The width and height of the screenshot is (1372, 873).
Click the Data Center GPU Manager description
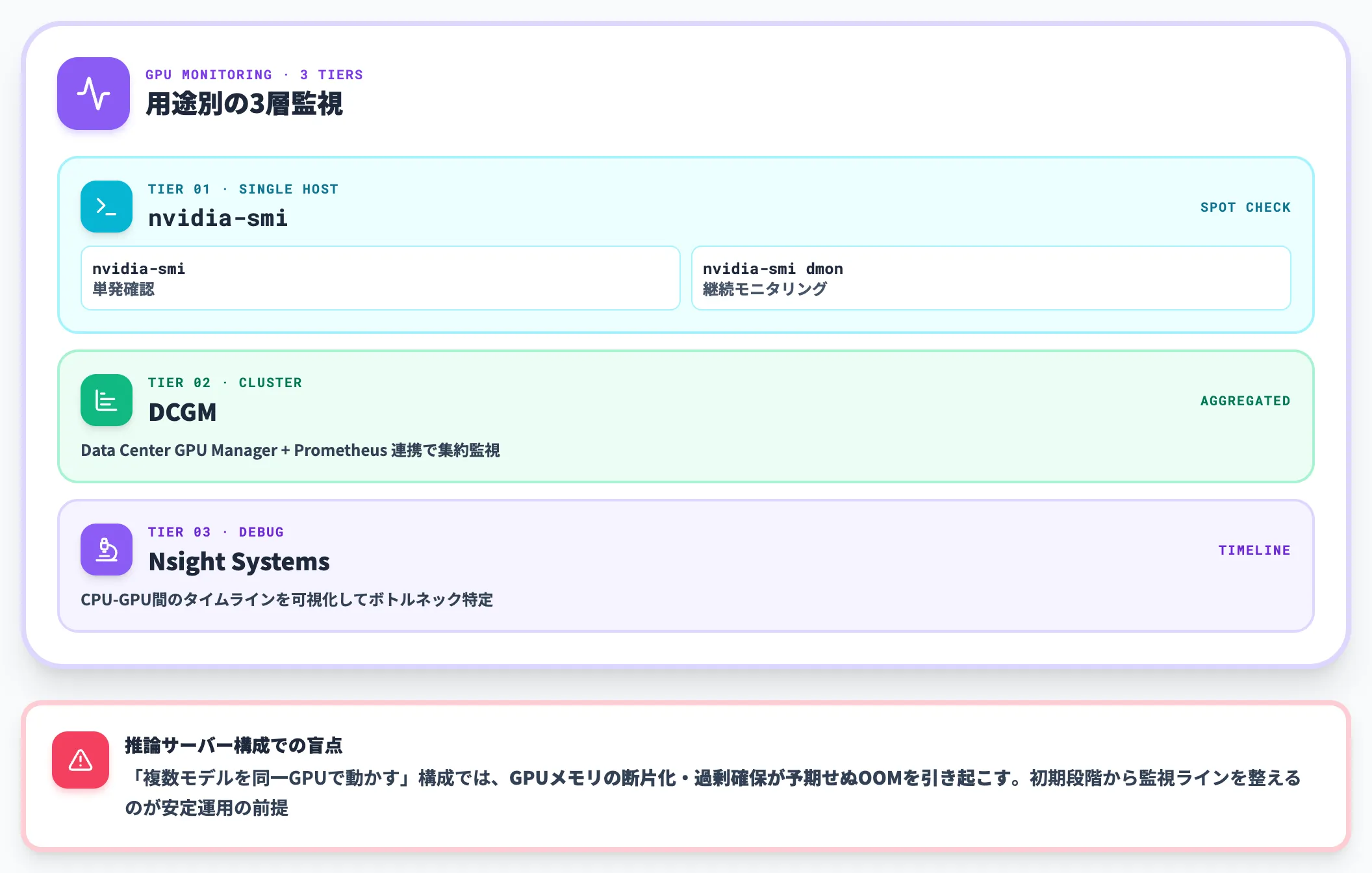[x=290, y=450]
